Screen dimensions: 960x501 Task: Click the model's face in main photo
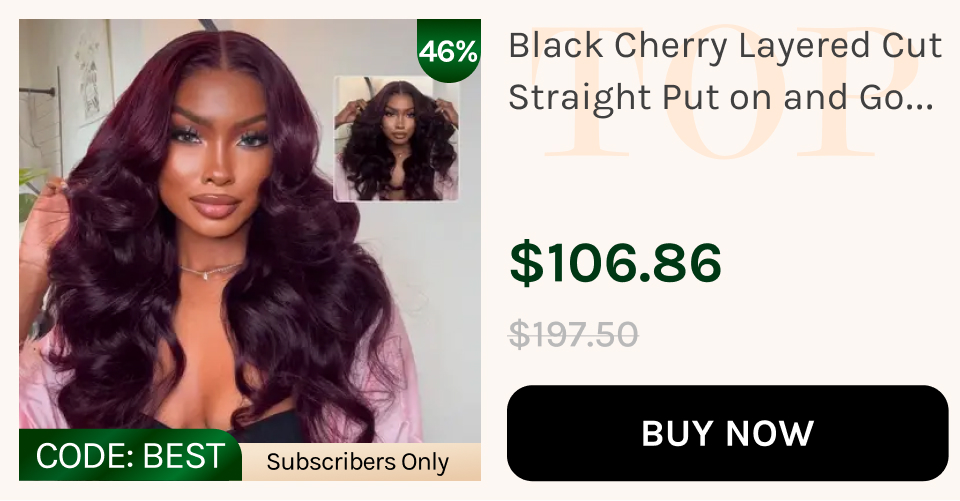click(x=219, y=153)
